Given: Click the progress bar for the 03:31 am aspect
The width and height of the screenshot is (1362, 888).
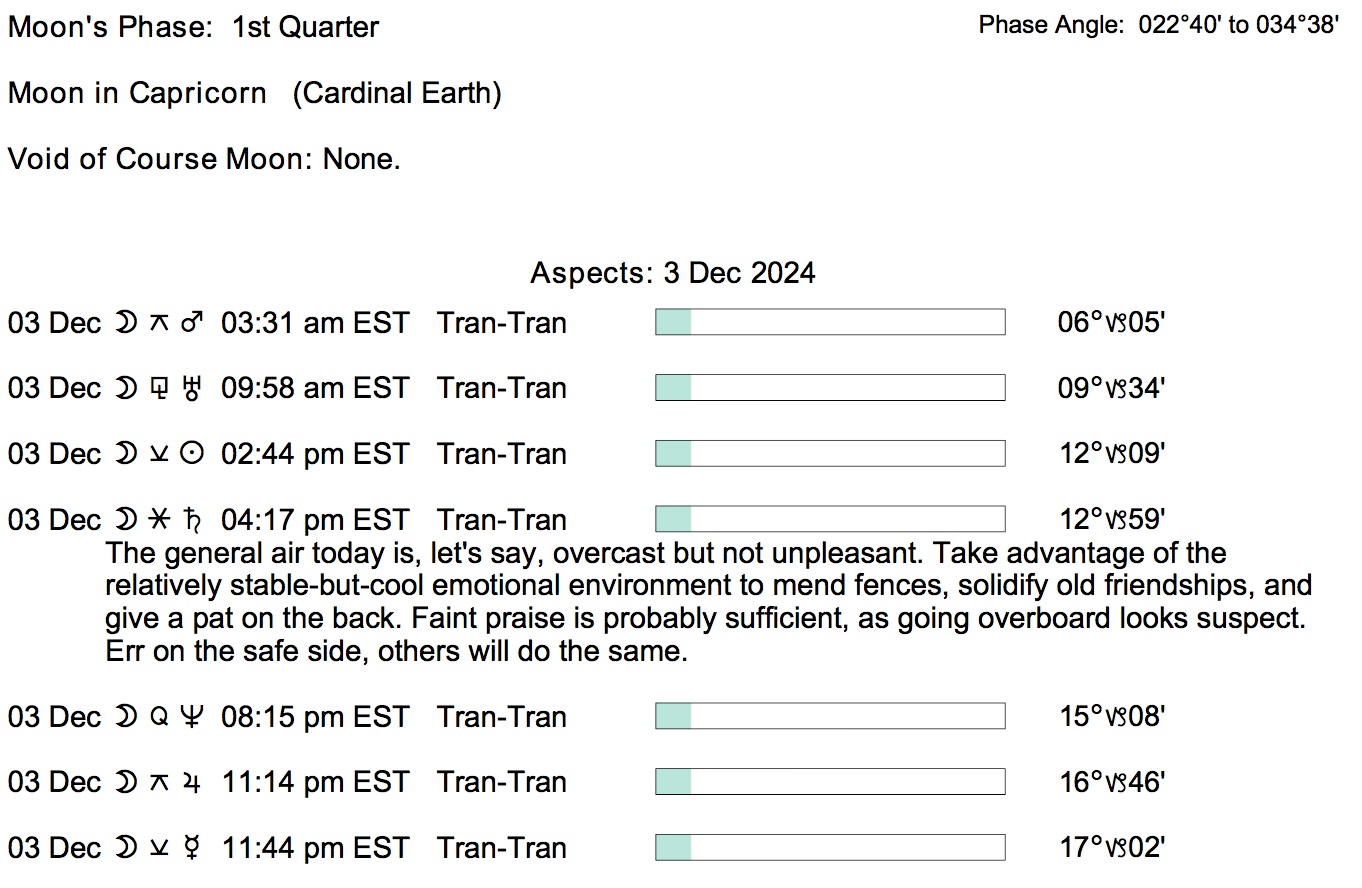Looking at the screenshot, I should pyautogui.click(x=830, y=322).
